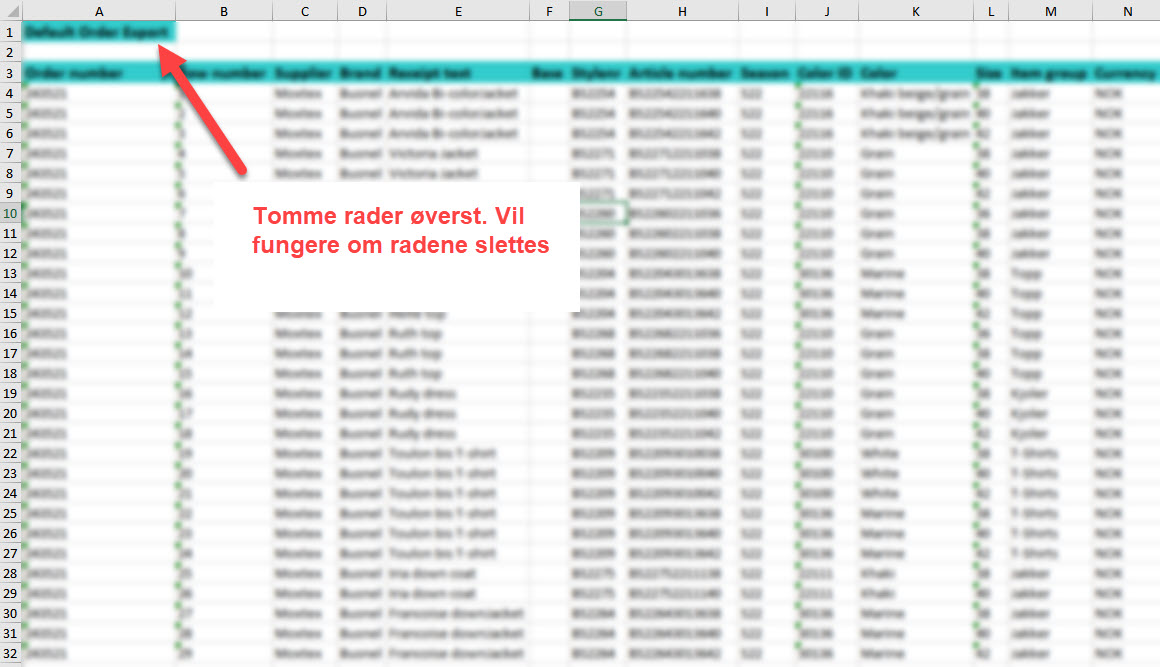The image size is (1160, 667).
Task: Select column N header
Action: (1127, 10)
